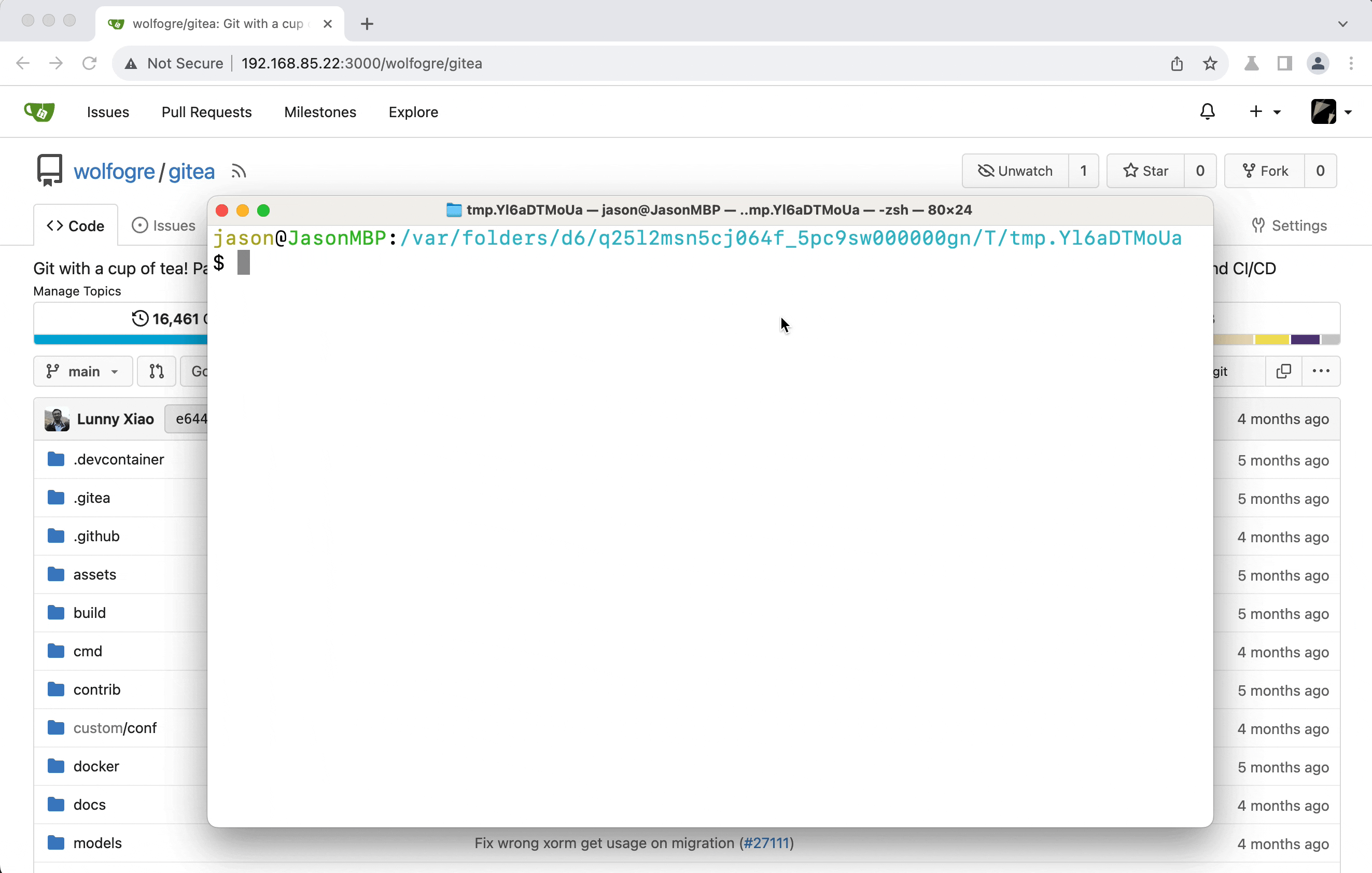Screen dimensions: 1372x873
Task: Click the Gitea teacup logo
Action: (39, 111)
